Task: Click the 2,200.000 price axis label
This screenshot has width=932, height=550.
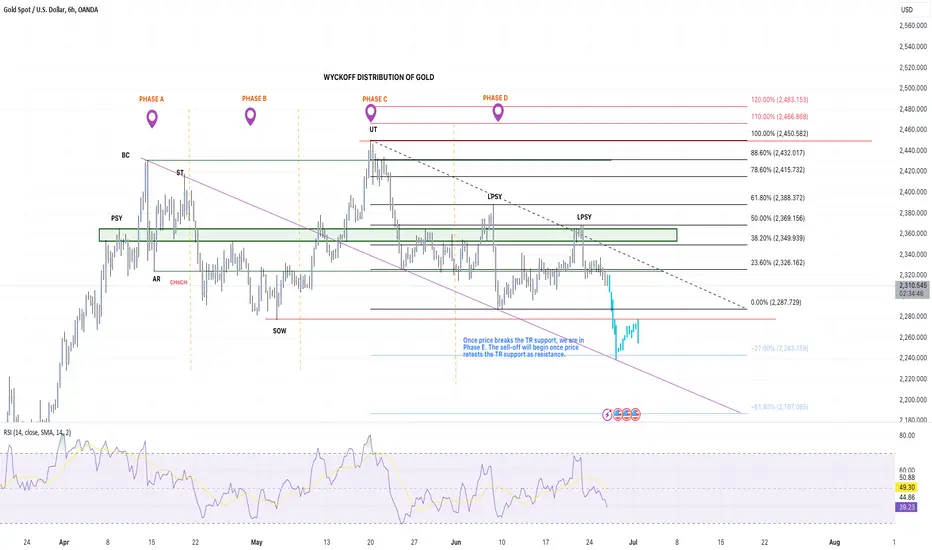Action: [913, 400]
